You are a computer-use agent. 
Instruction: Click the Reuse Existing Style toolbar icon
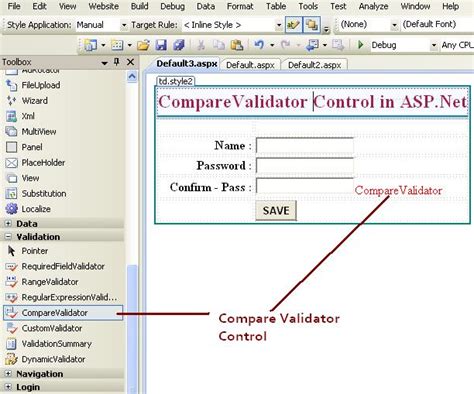point(293,25)
